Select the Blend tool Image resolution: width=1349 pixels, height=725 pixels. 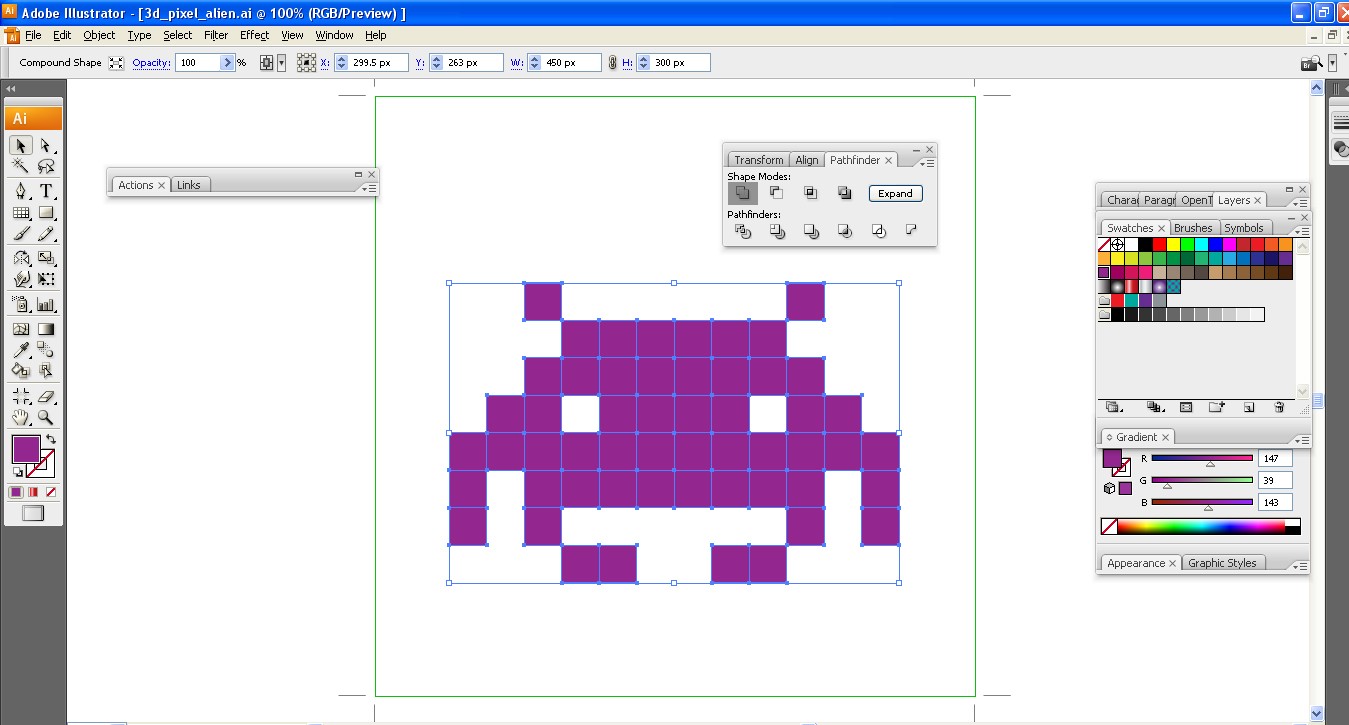[x=46, y=350]
